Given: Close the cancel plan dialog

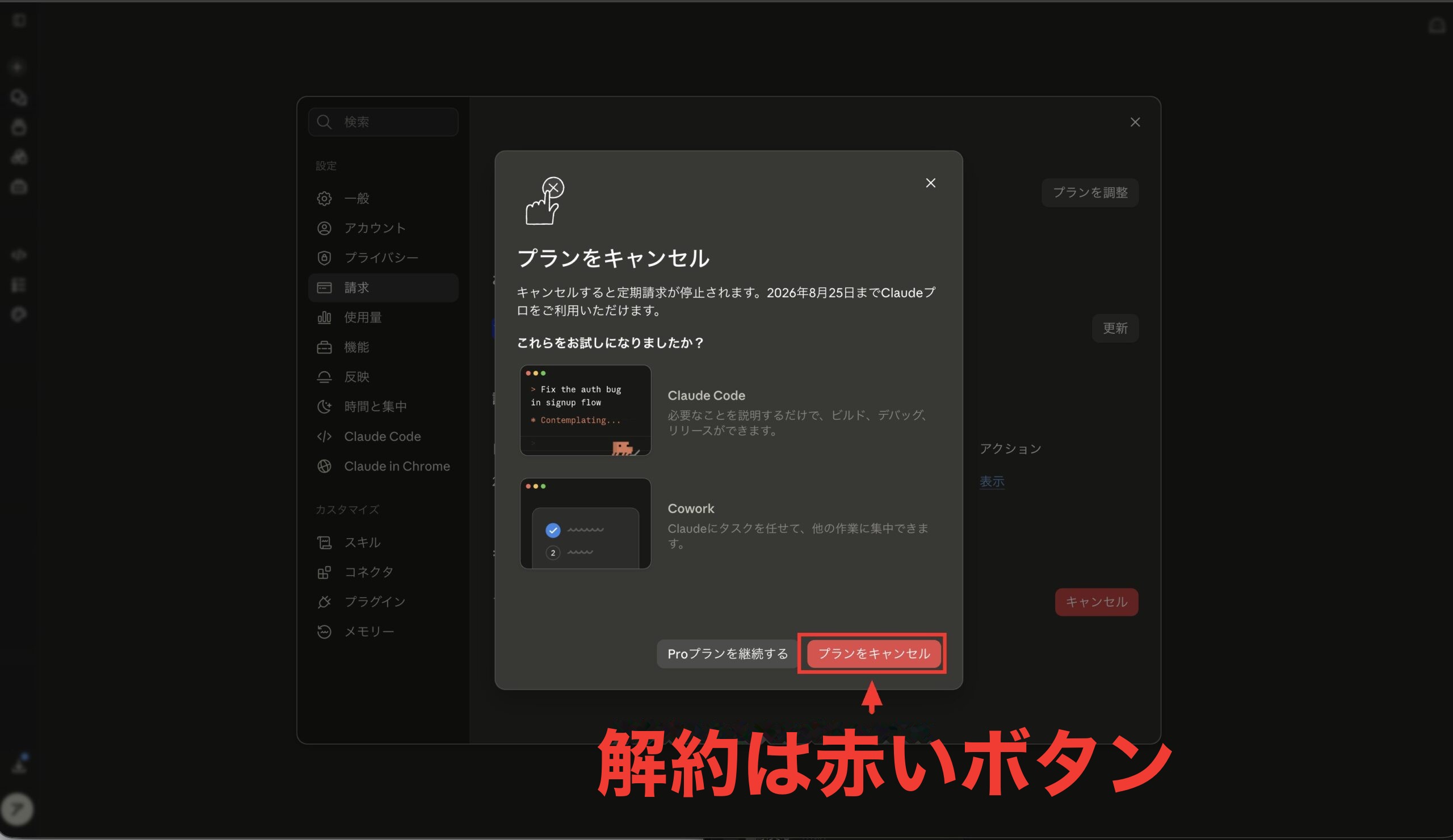Looking at the screenshot, I should coord(930,183).
